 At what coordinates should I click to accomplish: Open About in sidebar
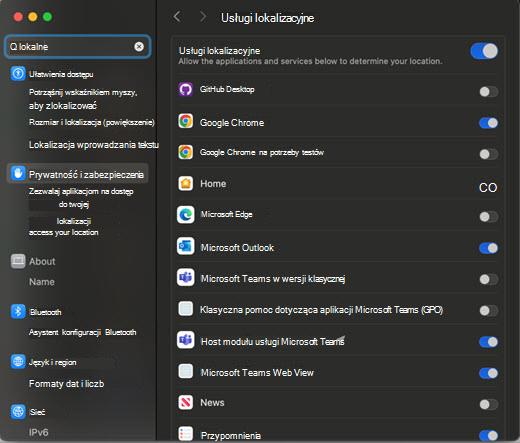(42, 261)
